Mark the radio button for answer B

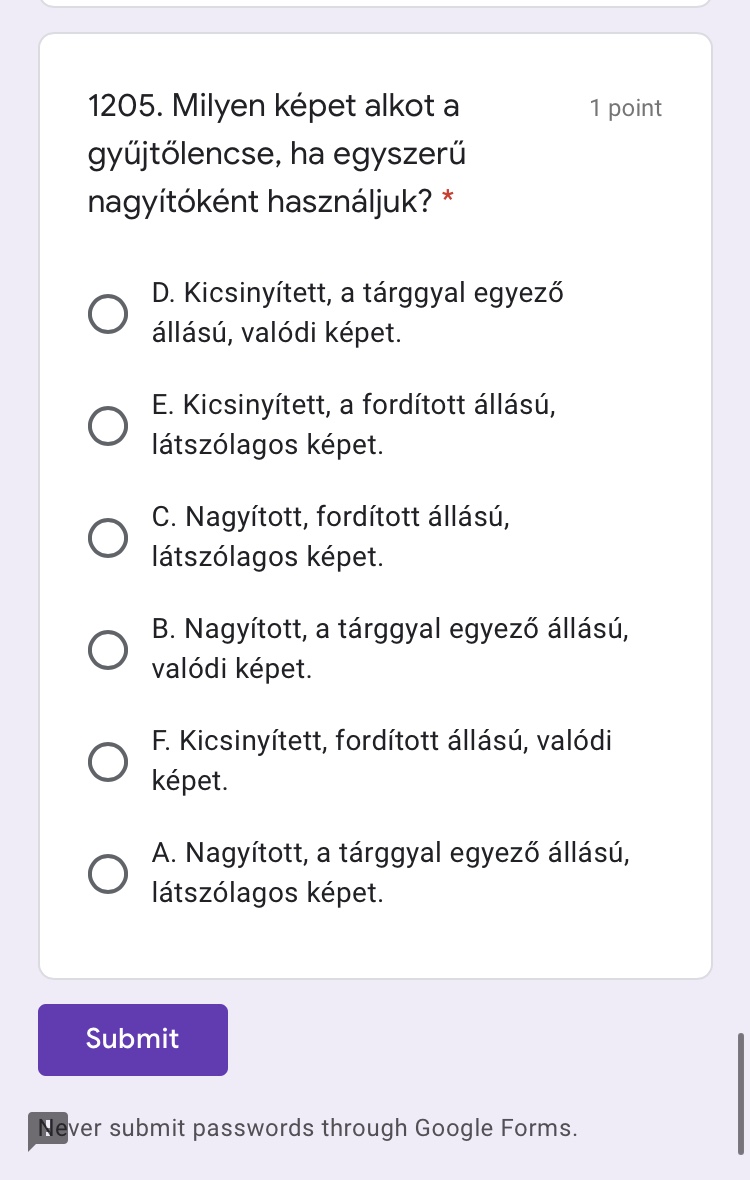(x=108, y=649)
